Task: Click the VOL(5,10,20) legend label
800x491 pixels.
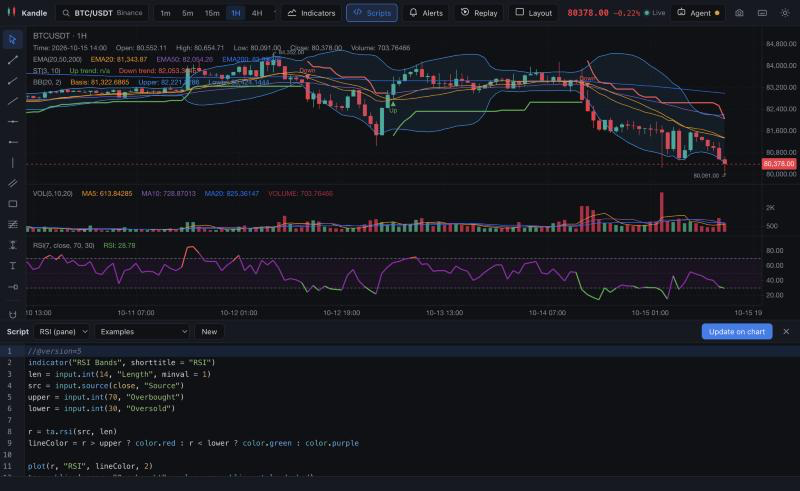Action: (53, 193)
